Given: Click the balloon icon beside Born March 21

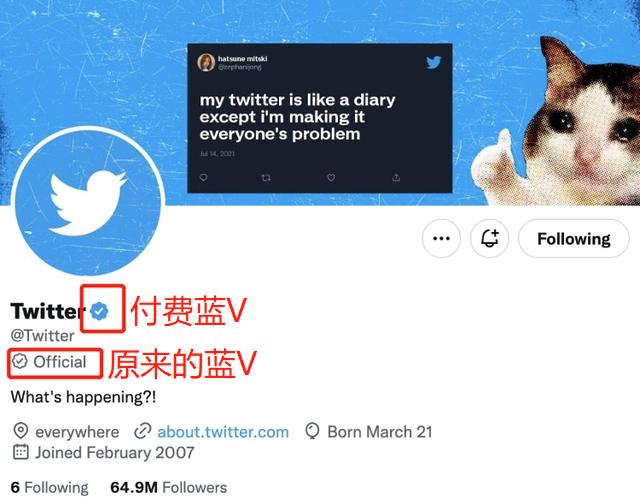Looking at the screenshot, I should [x=312, y=431].
